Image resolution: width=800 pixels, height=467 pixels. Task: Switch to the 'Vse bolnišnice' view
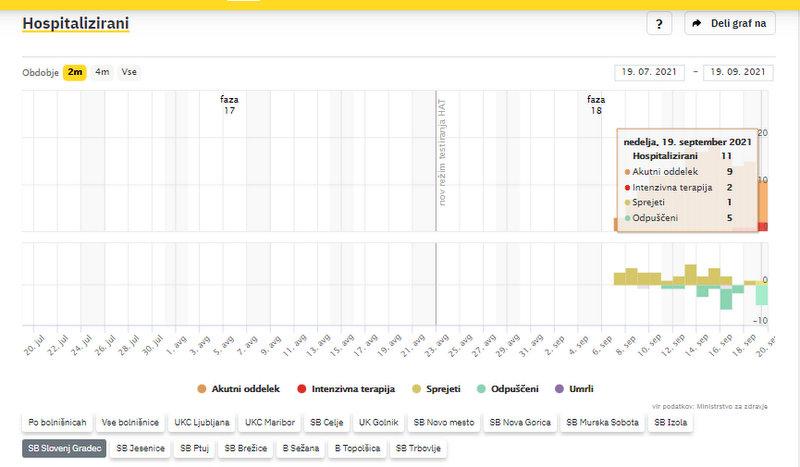[x=129, y=423]
